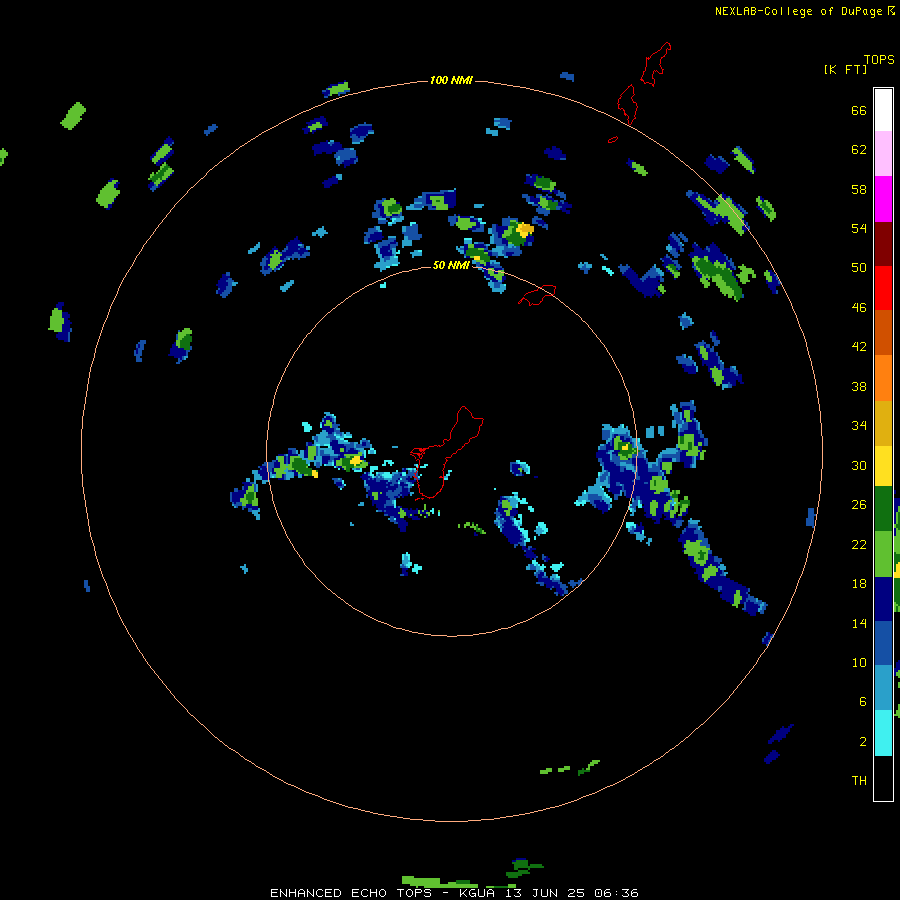Click the "NEXLAB-College of DuPage" credit text

[x=799, y=11]
